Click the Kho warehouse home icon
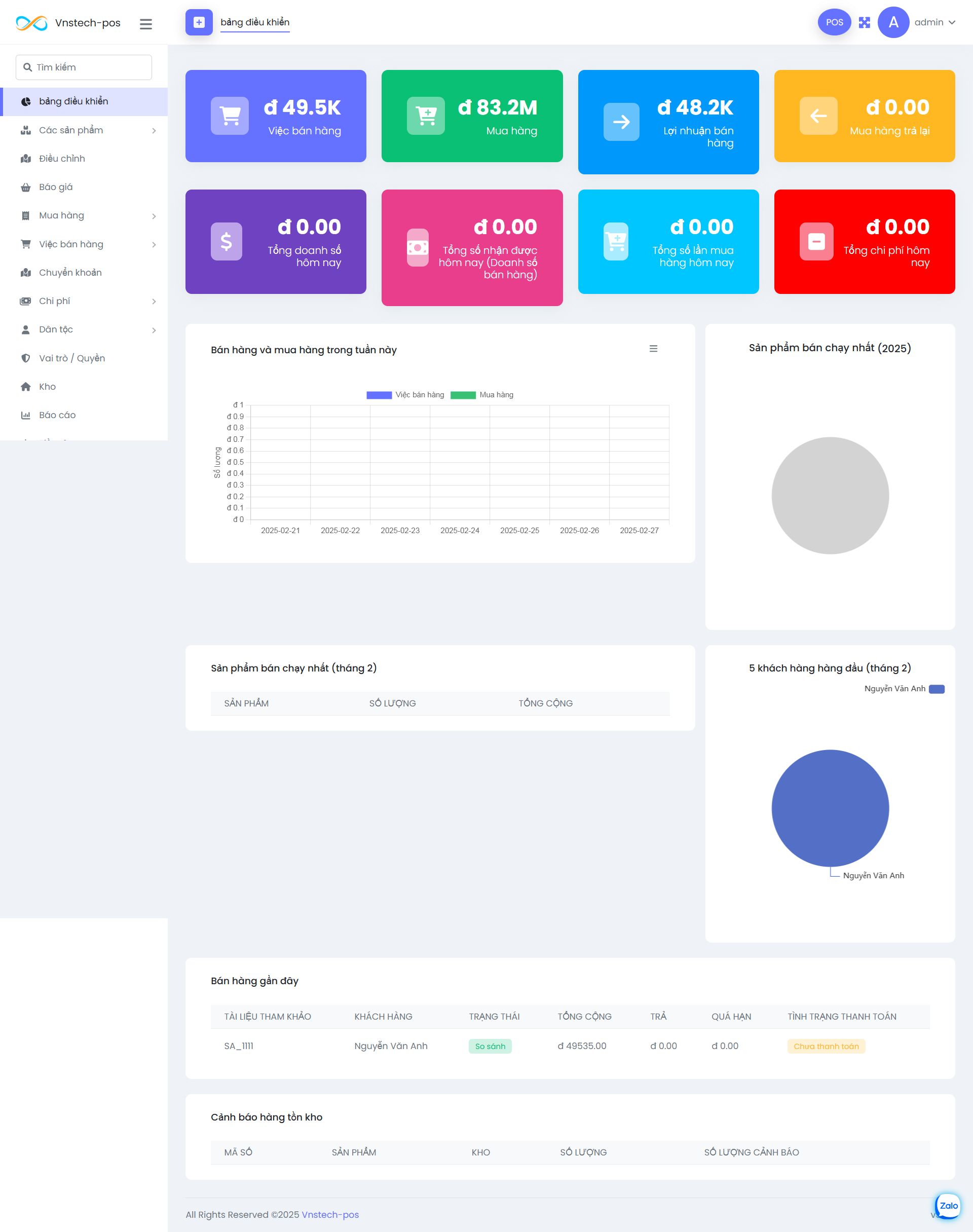 (26, 387)
